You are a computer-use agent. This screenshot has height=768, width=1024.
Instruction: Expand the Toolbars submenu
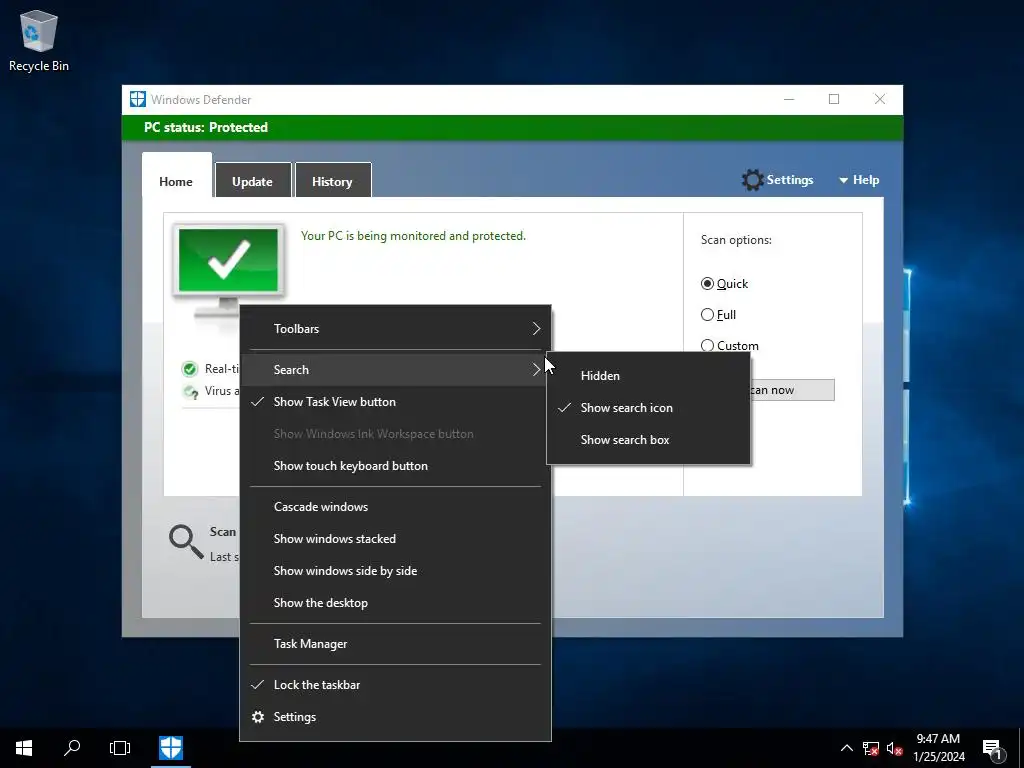pos(395,328)
